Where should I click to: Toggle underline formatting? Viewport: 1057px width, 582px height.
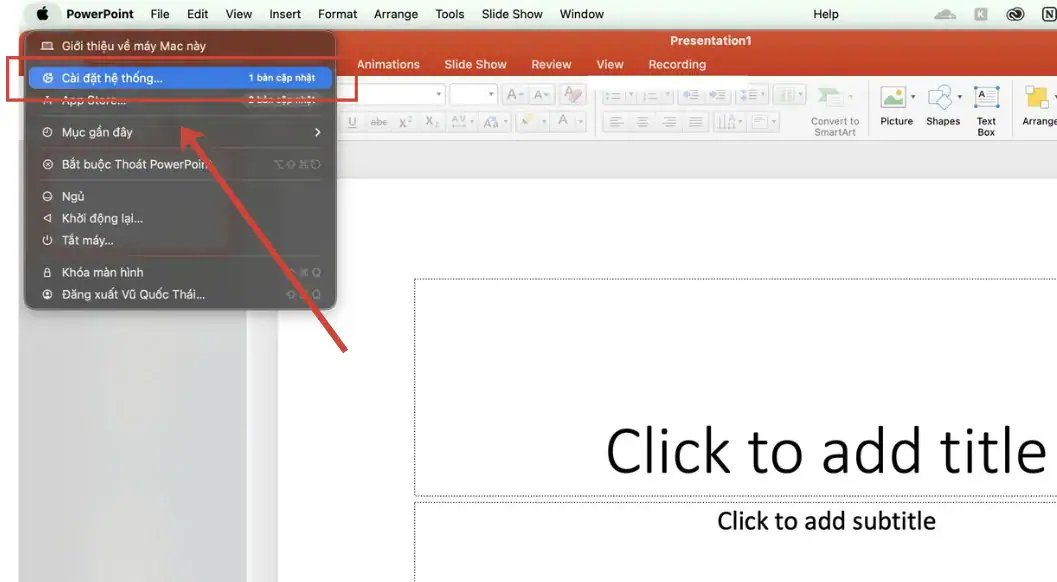point(352,122)
